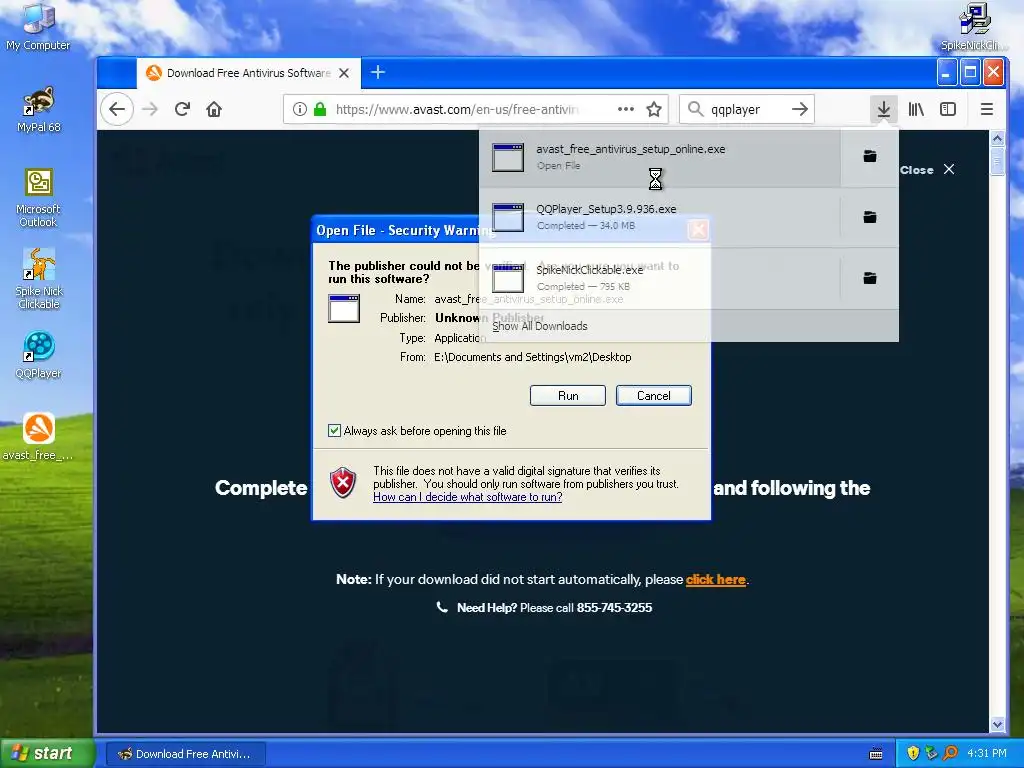
Task: Click the phone number 855-745-3255
Action: (x=614, y=608)
